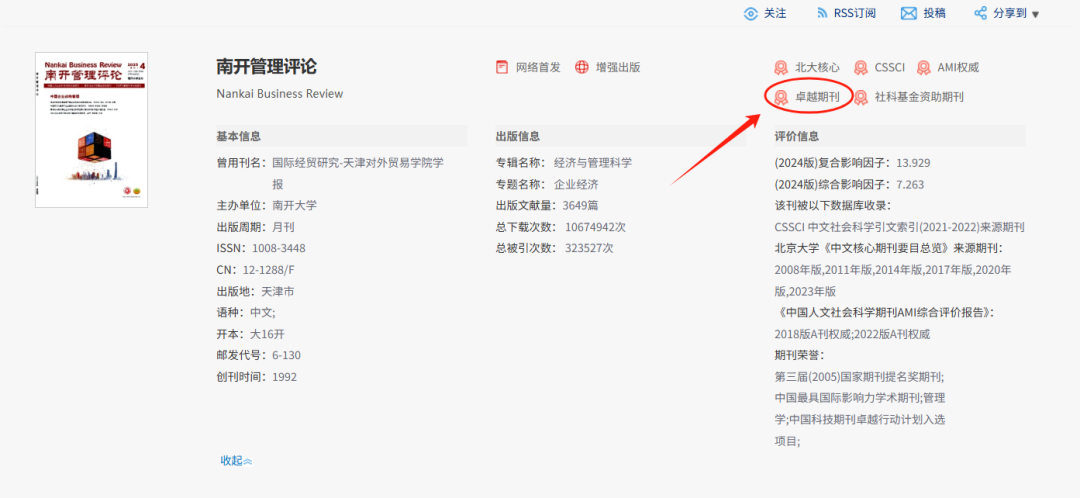
Task: Click the AMI权威 badge icon
Action: click(924, 68)
